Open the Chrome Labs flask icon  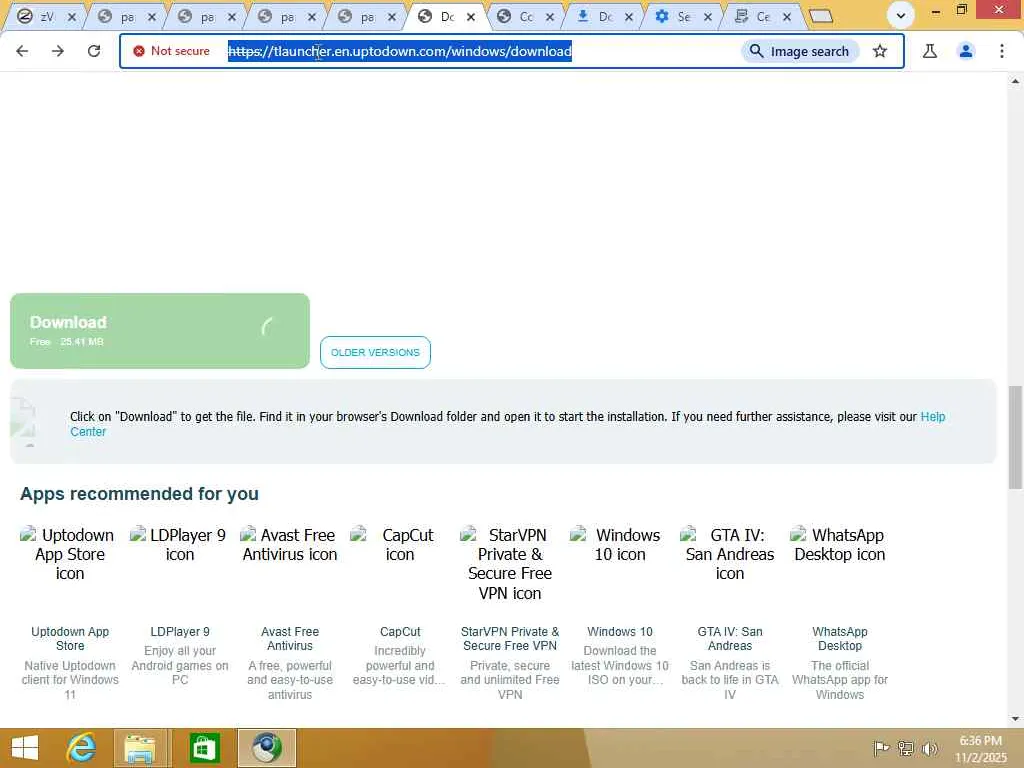930,51
